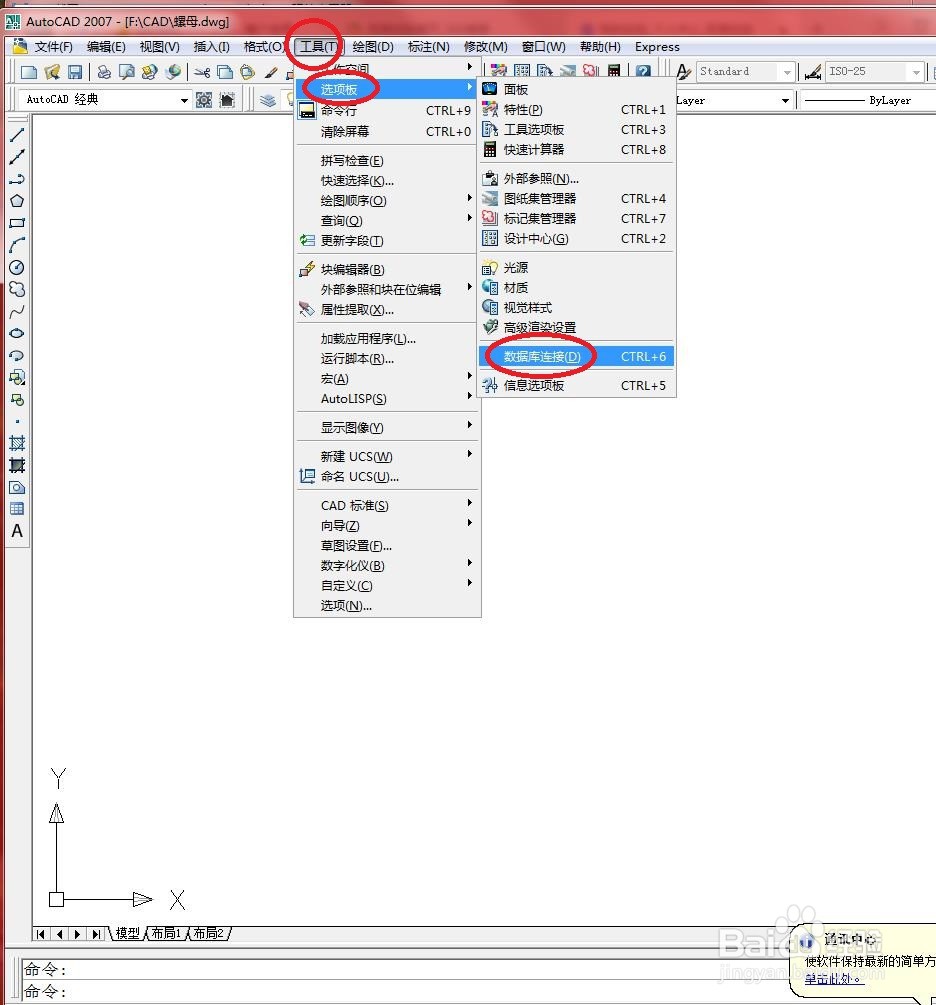Select the Polygon tool
936x1005 pixels.
[x=17, y=201]
